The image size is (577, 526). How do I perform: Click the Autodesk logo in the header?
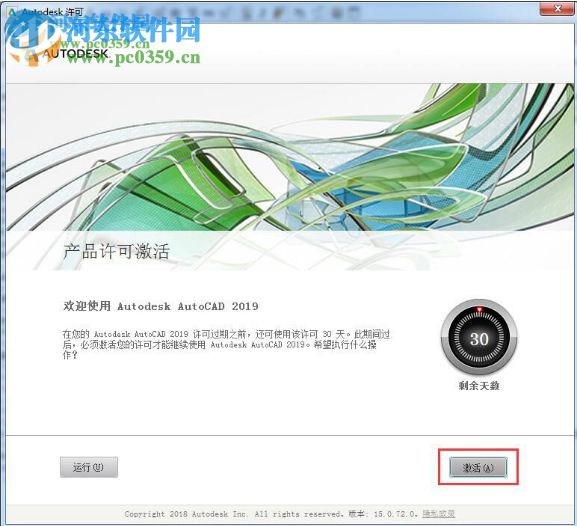[67, 54]
